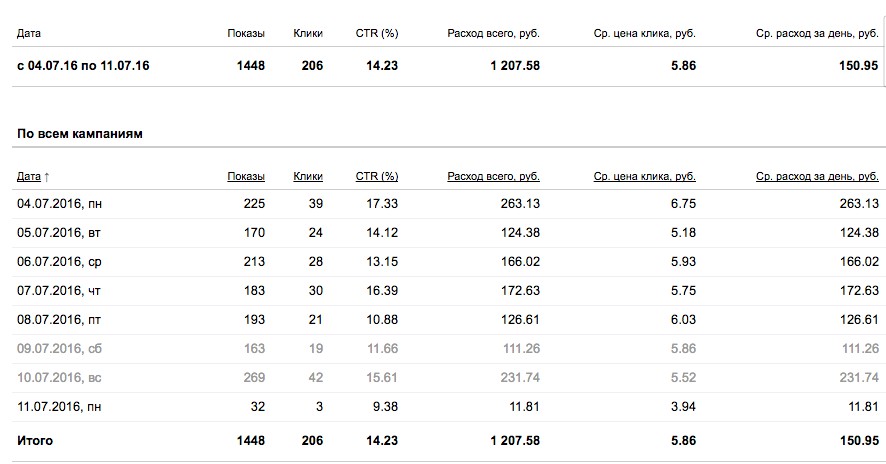The image size is (886, 464).
Task: Click total spend 1 207.58 in Итого row
Action: (x=509, y=440)
